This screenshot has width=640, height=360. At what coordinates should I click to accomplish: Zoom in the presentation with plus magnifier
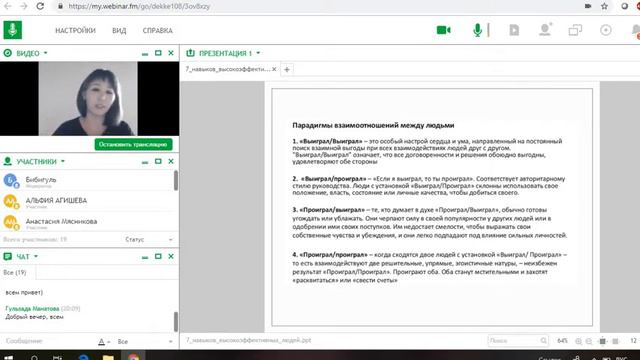coord(578,341)
